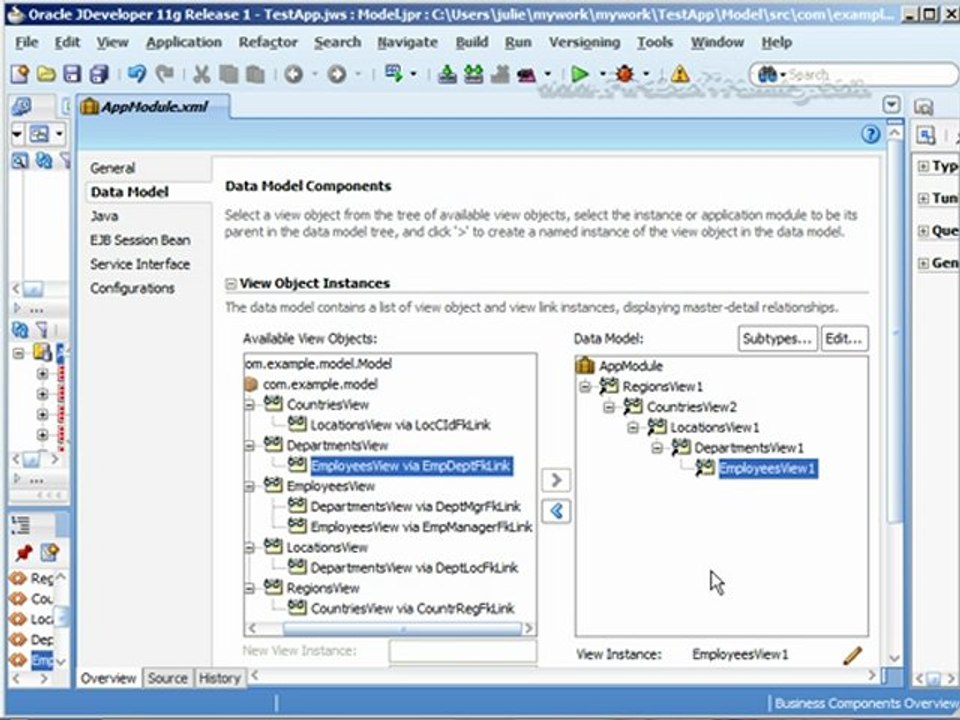The width and height of the screenshot is (960, 720).
Task: Open the editor tab list dropdown
Action: [x=891, y=105]
